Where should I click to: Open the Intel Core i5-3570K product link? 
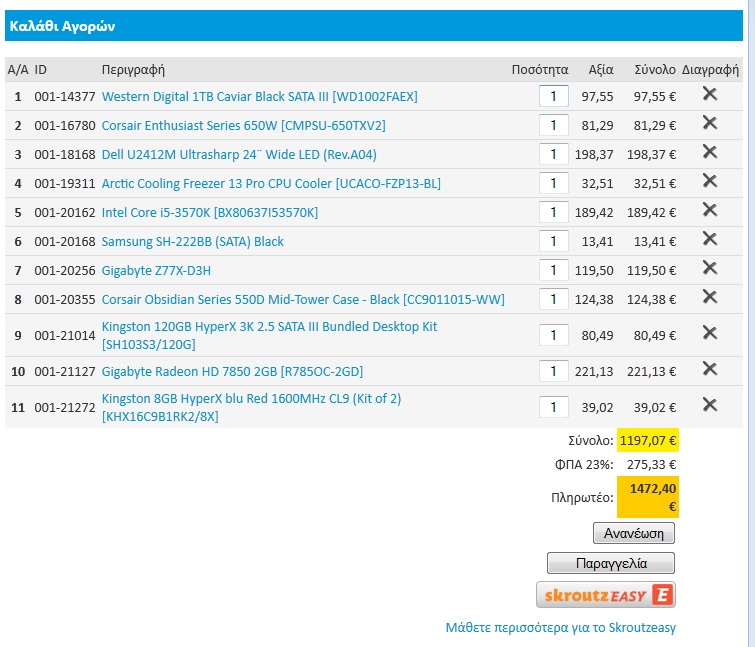tap(210, 212)
